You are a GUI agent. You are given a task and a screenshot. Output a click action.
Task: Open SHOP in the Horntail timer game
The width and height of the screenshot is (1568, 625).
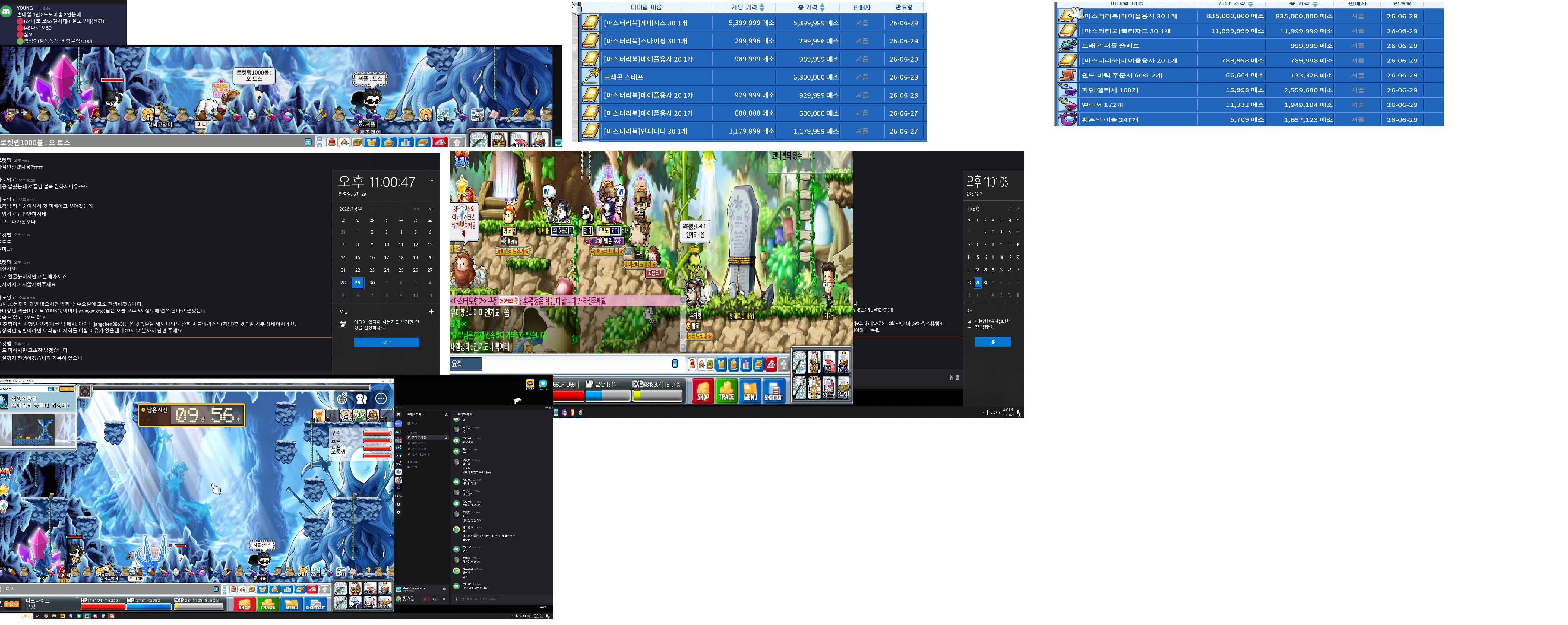245,604
